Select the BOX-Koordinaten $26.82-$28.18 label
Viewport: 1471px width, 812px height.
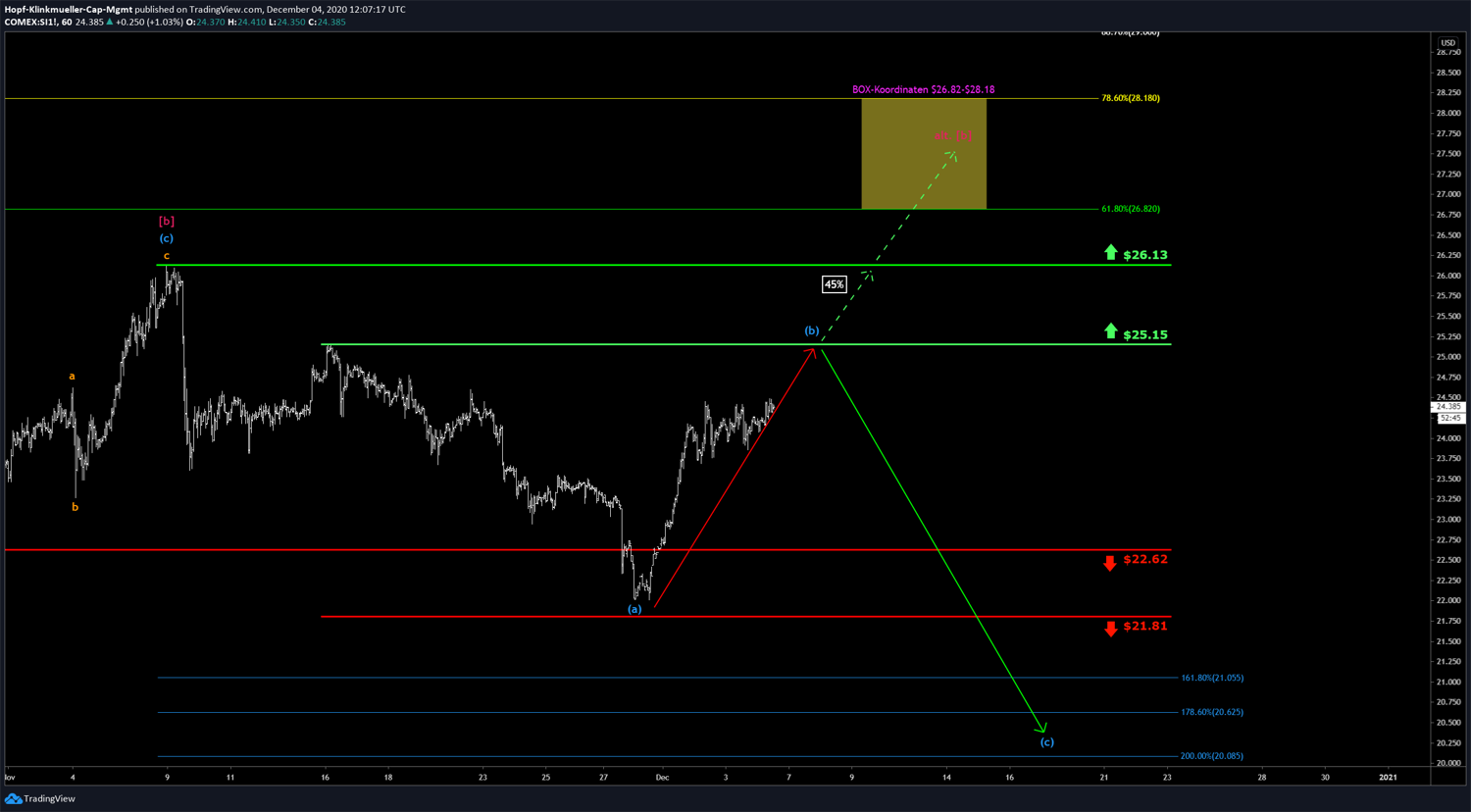click(923, 89)
